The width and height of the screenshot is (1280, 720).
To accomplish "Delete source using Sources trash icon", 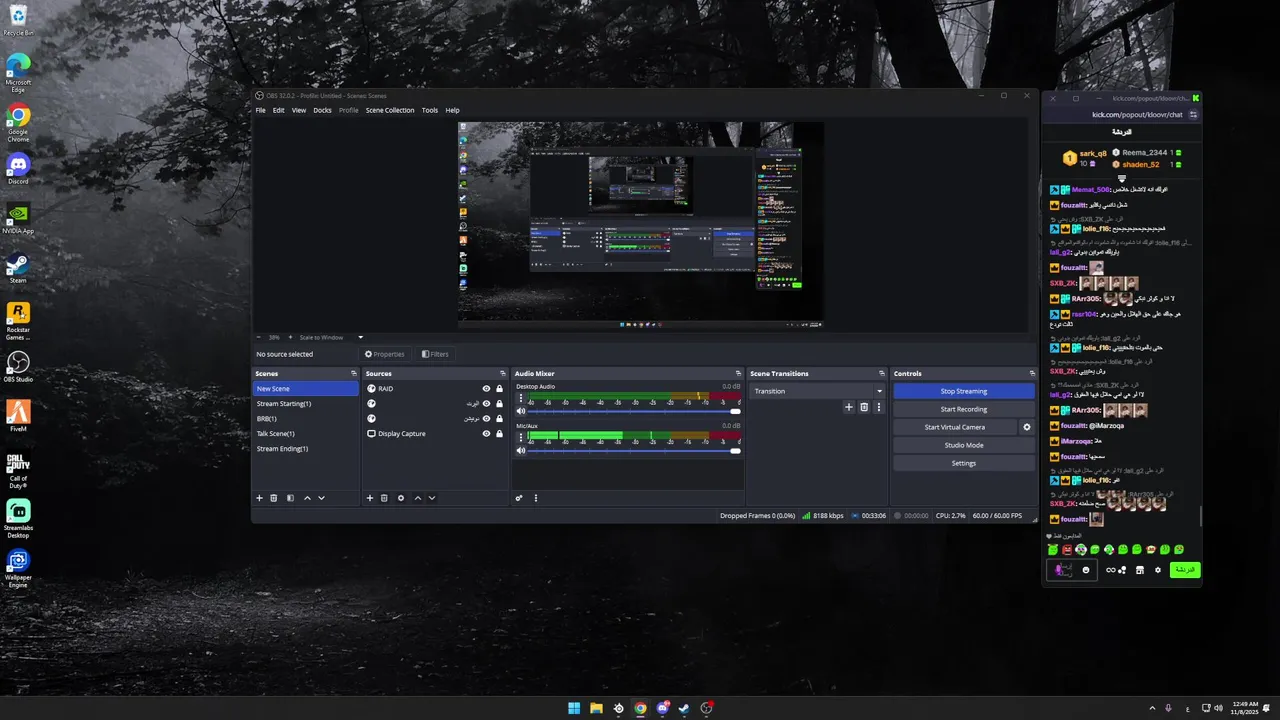I will click(384, 498).
